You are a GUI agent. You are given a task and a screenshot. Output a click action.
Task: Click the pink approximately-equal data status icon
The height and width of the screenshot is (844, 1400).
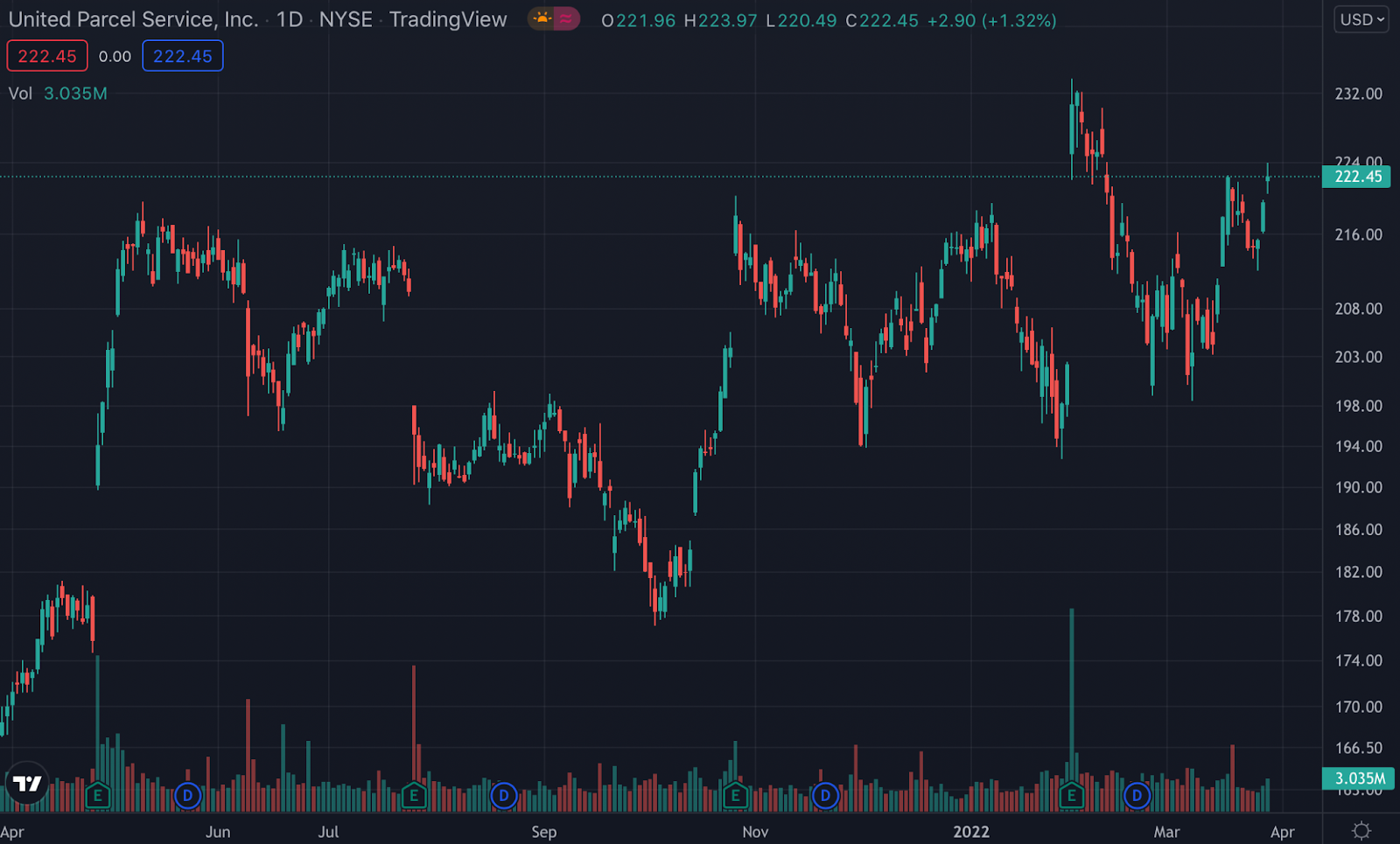coord(566,18)
